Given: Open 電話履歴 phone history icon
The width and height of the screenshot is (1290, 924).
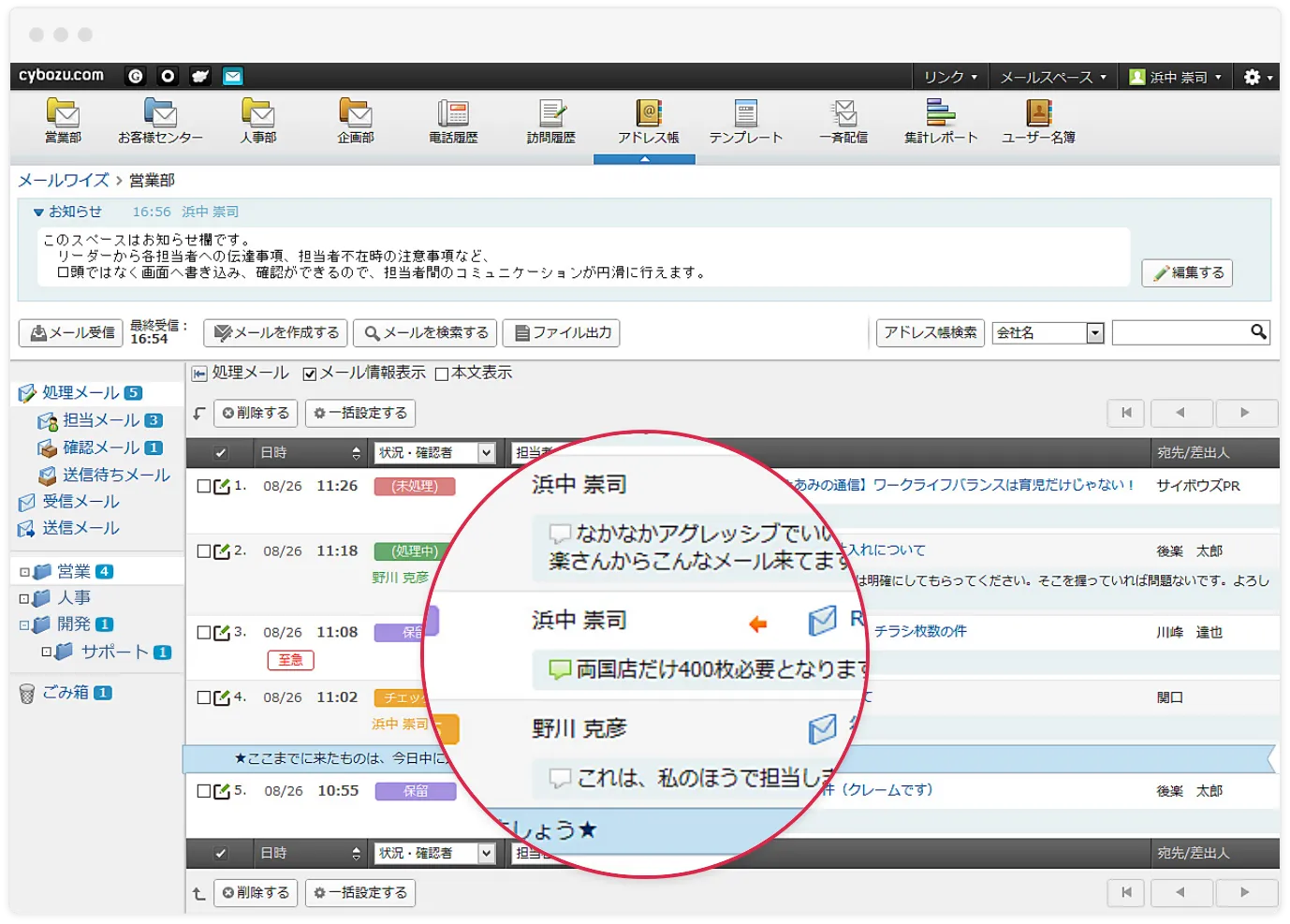Looking at the screenshot, I should (x=453, y=114).
